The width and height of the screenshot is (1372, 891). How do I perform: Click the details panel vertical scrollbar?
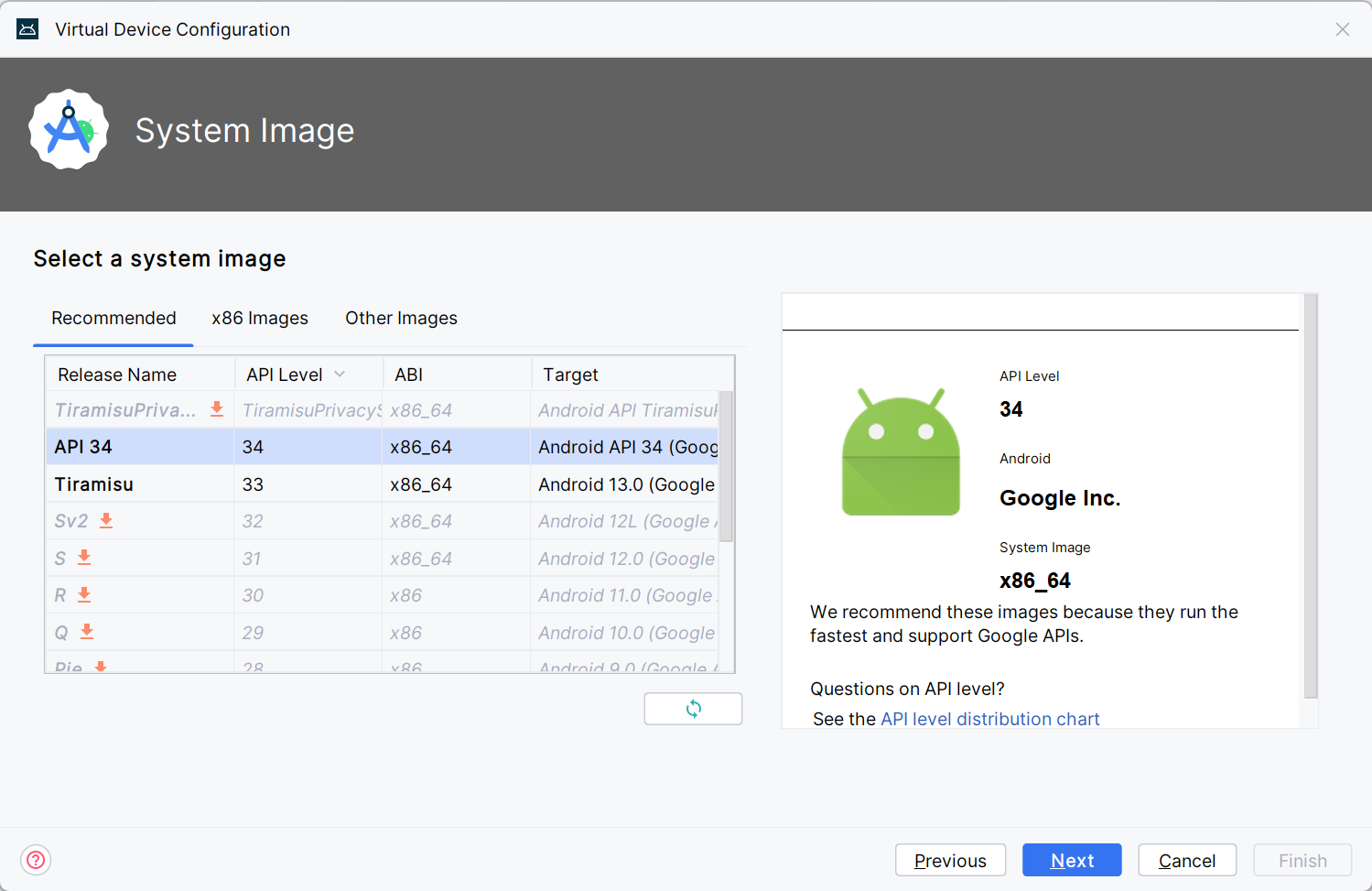[1311, 496]
